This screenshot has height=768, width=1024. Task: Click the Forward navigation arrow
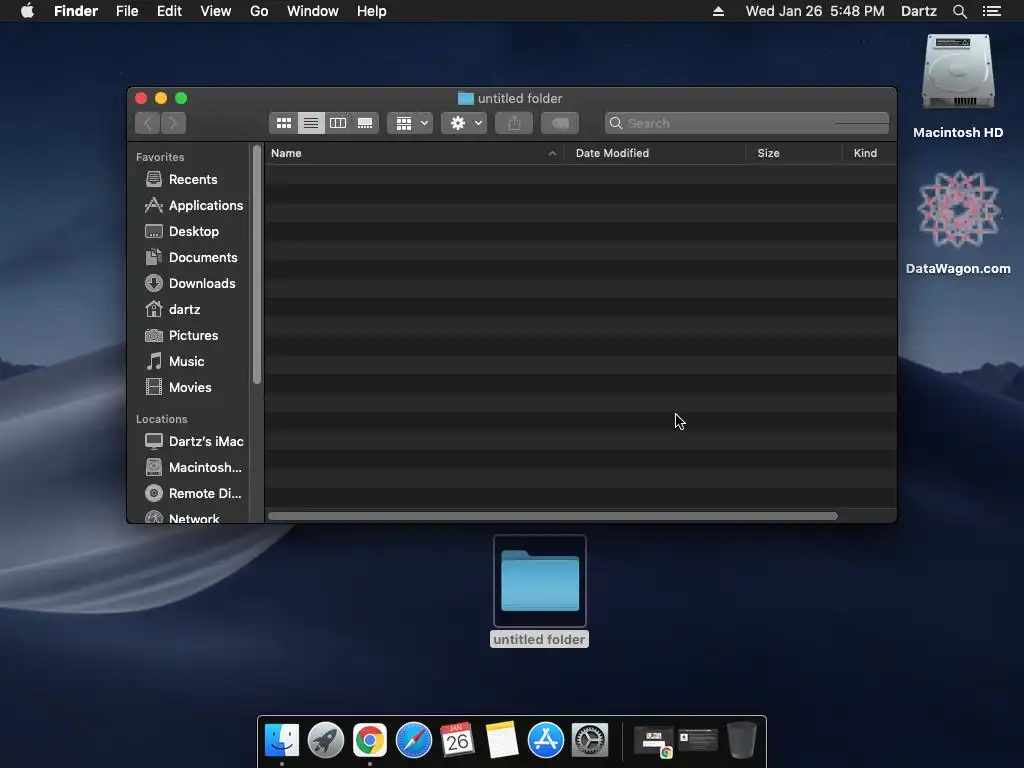coord(174,123)
